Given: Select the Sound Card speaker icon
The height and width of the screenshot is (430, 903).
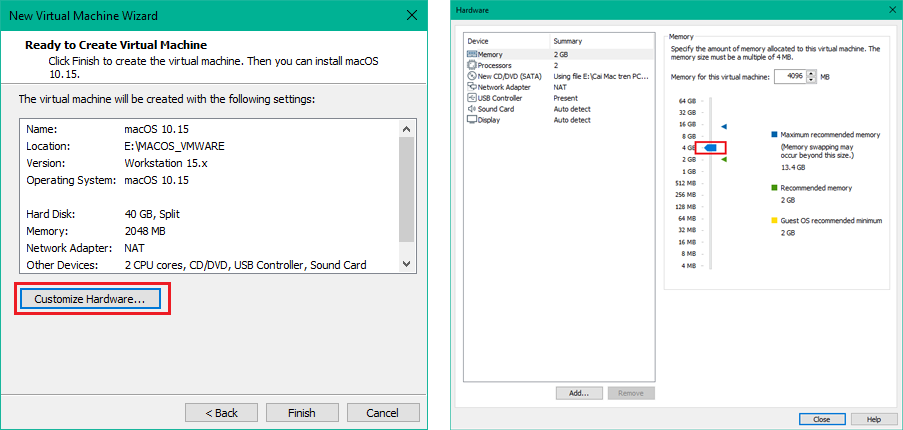Looking at the screenshot, I should pos(472,109).
